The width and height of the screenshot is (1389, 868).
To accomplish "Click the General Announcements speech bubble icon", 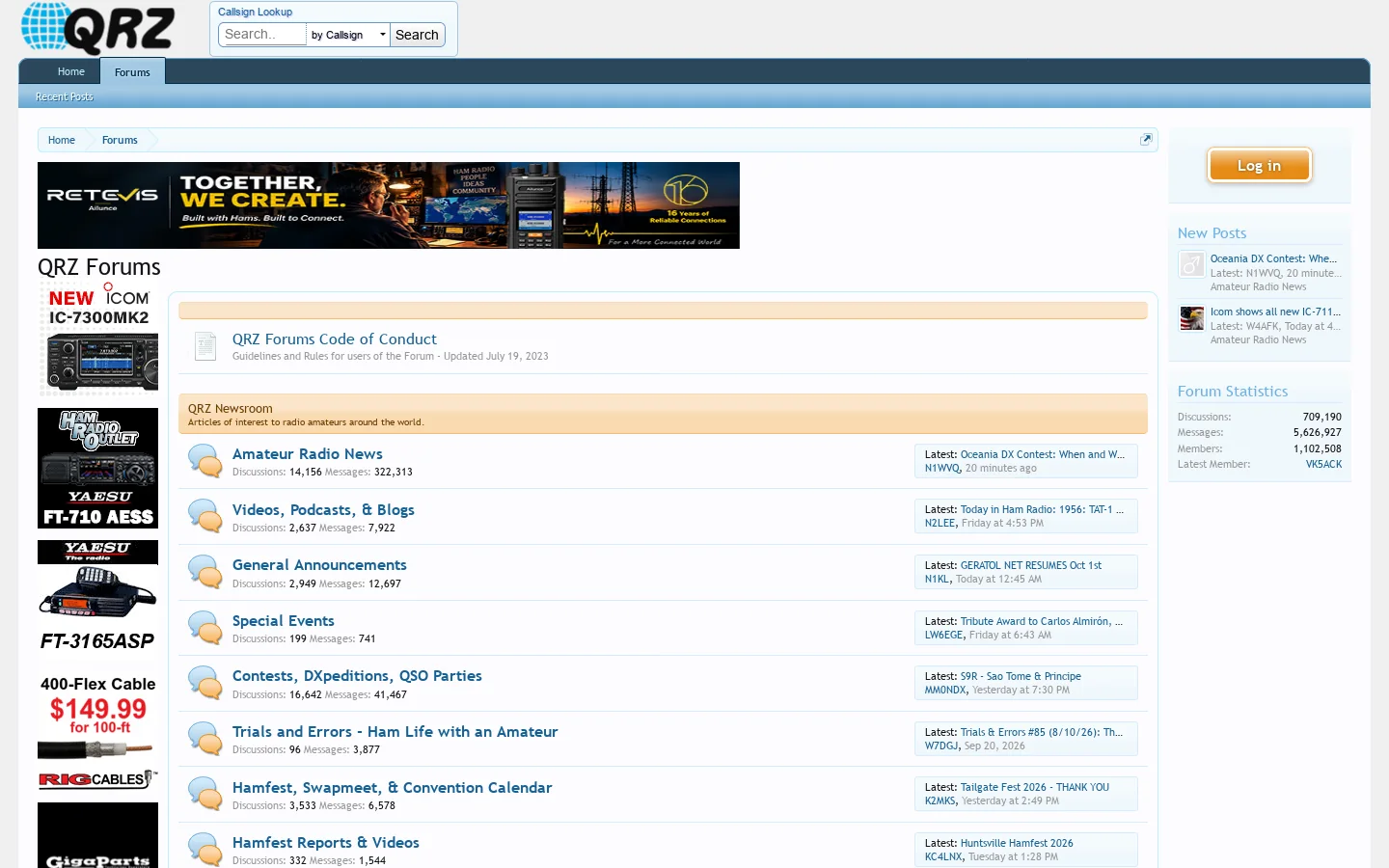I will [204, 573].
